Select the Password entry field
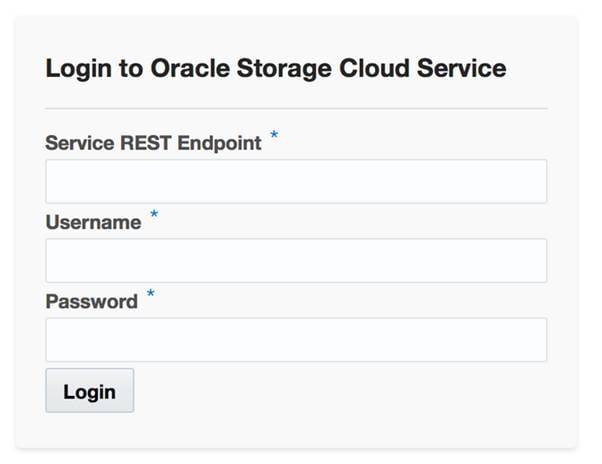602x464 pixels. click(x=296, y=339)
